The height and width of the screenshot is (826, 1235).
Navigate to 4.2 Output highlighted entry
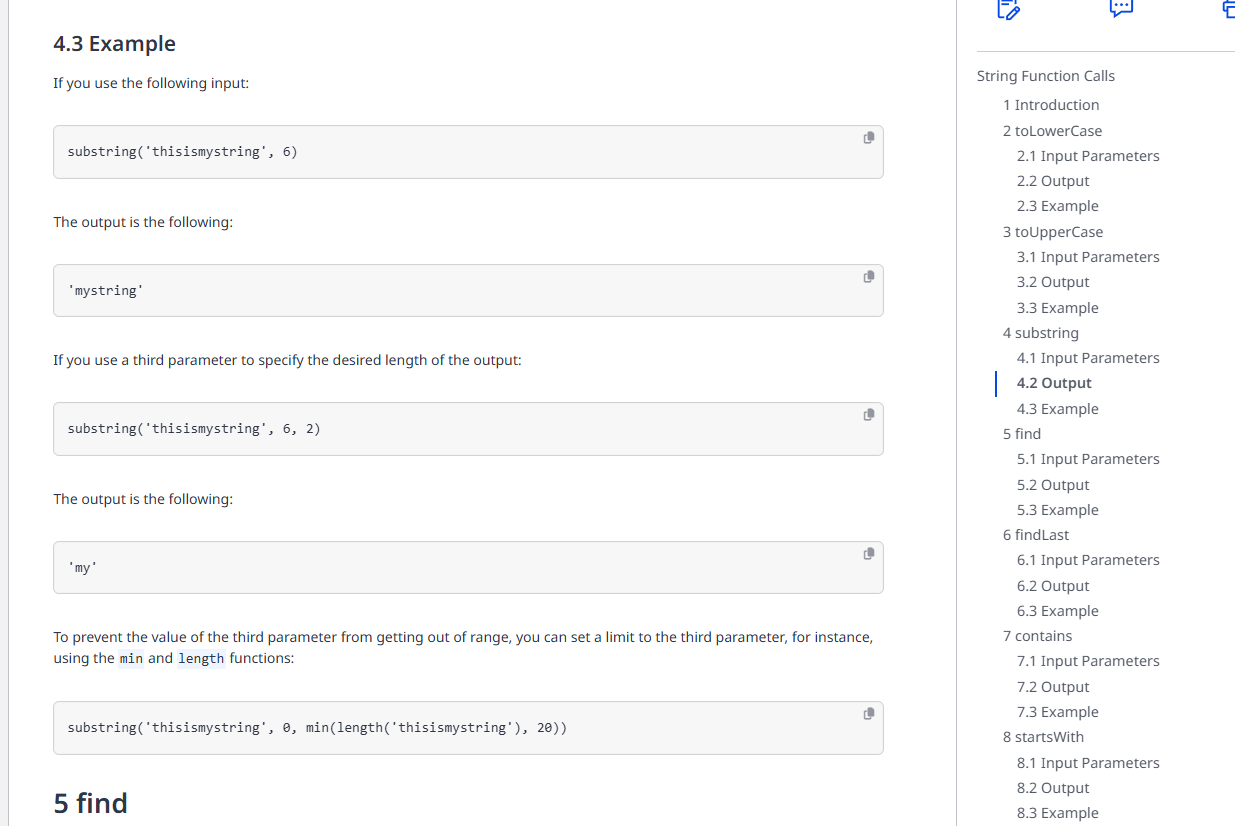[x=1054, y=383]
